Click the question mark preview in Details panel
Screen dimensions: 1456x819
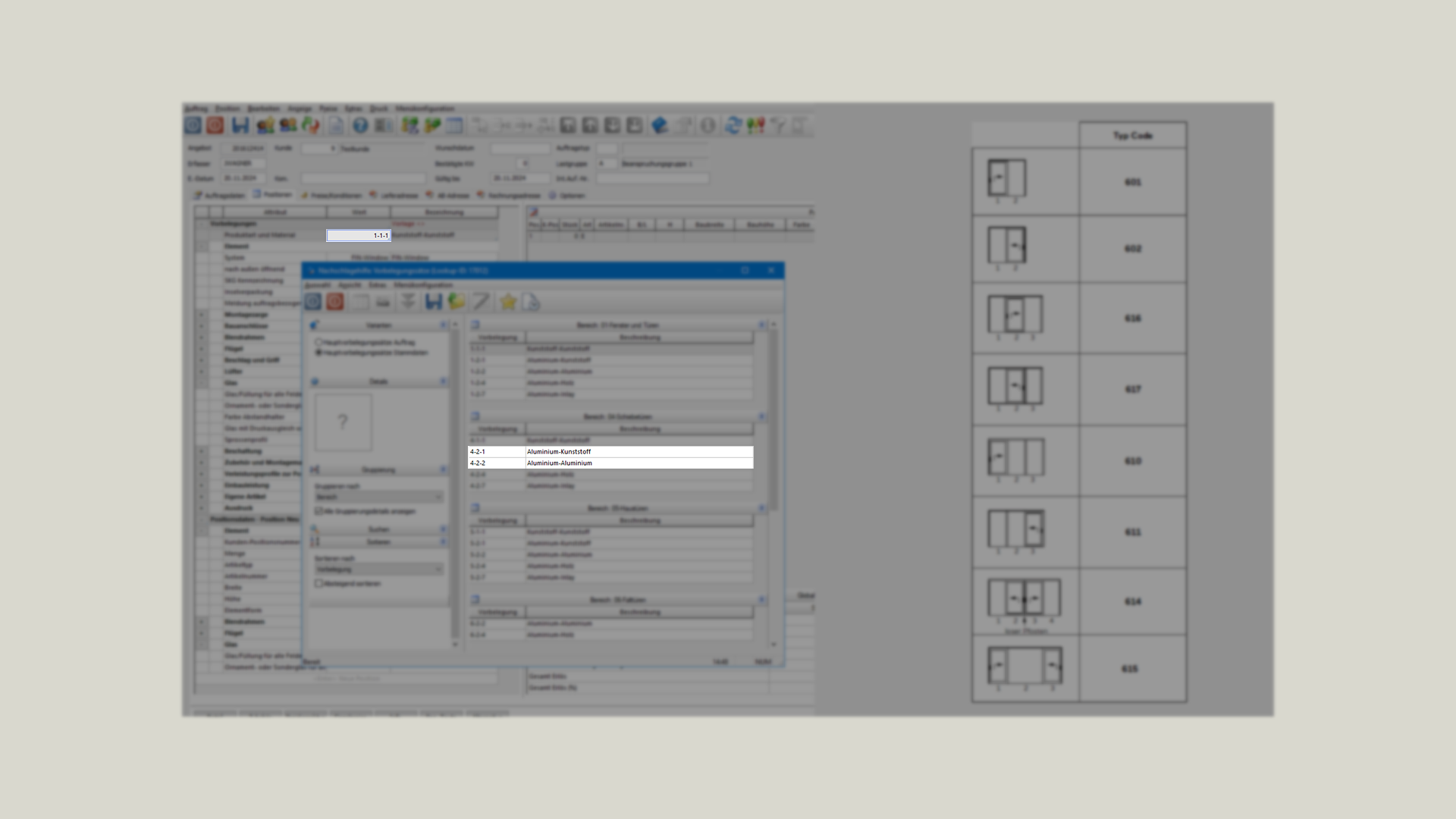point(344,422)
